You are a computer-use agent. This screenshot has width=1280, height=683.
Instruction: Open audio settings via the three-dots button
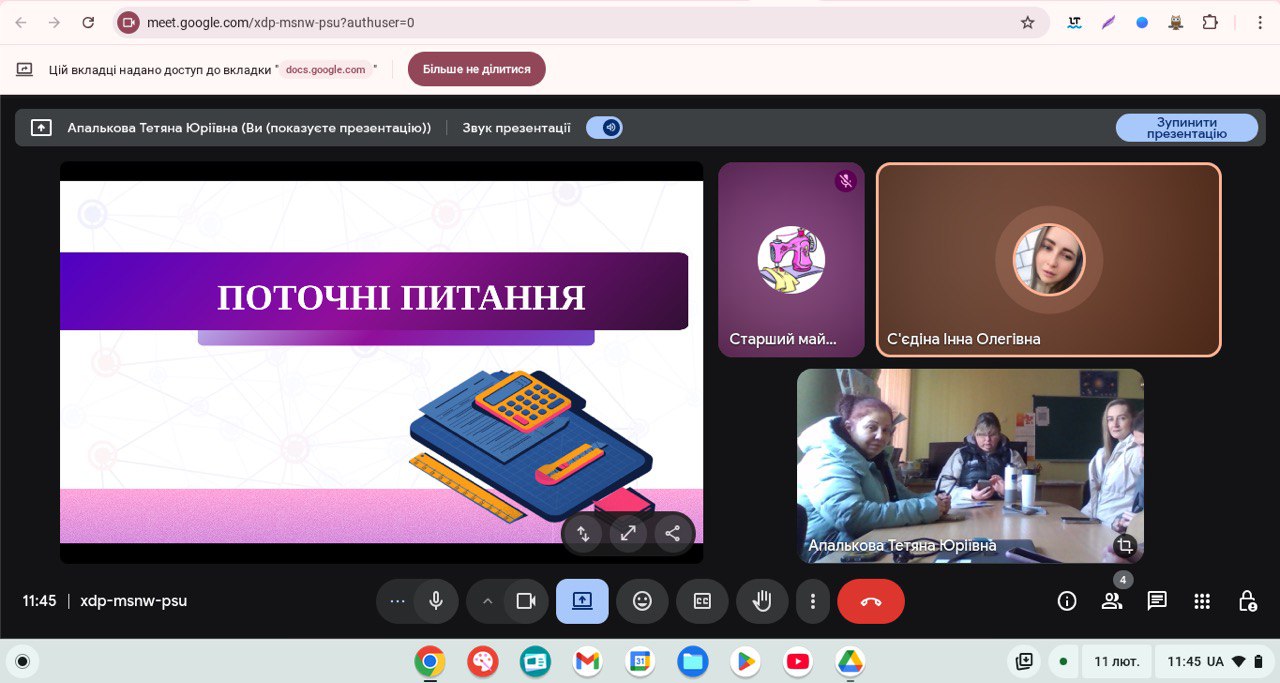coord(397,601)
